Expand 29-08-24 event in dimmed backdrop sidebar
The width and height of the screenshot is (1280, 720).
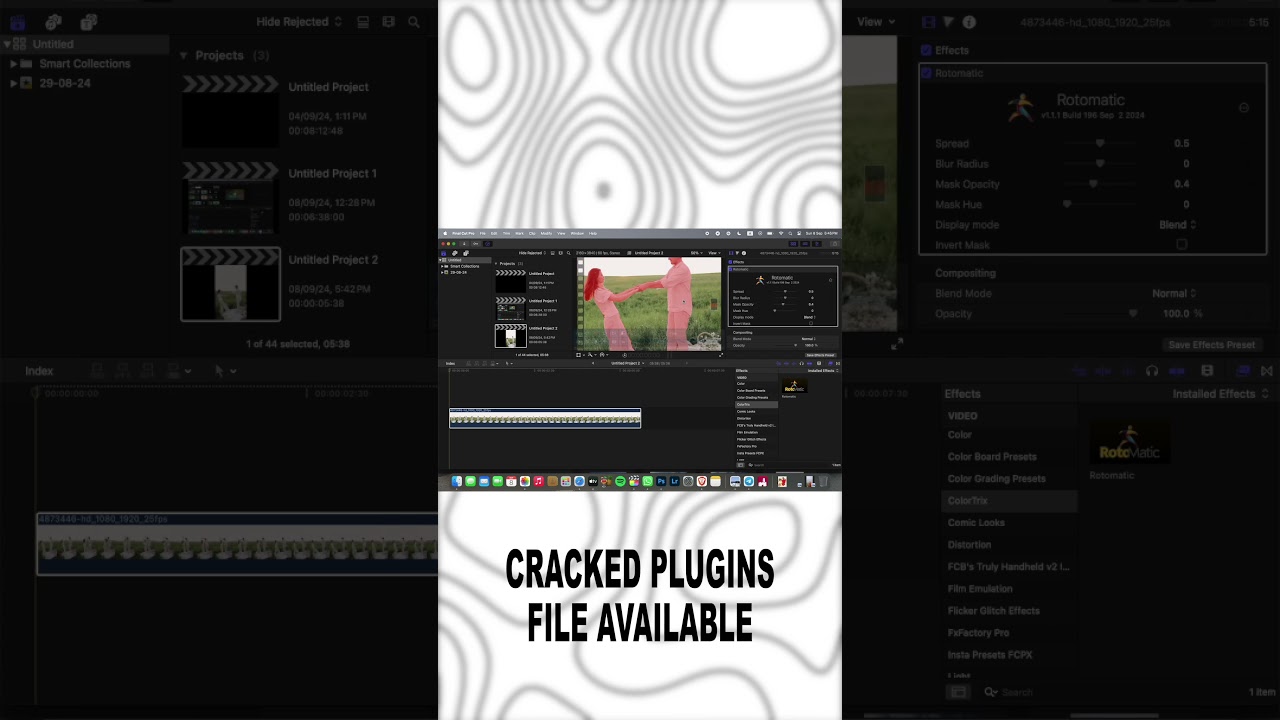point(13,83)
